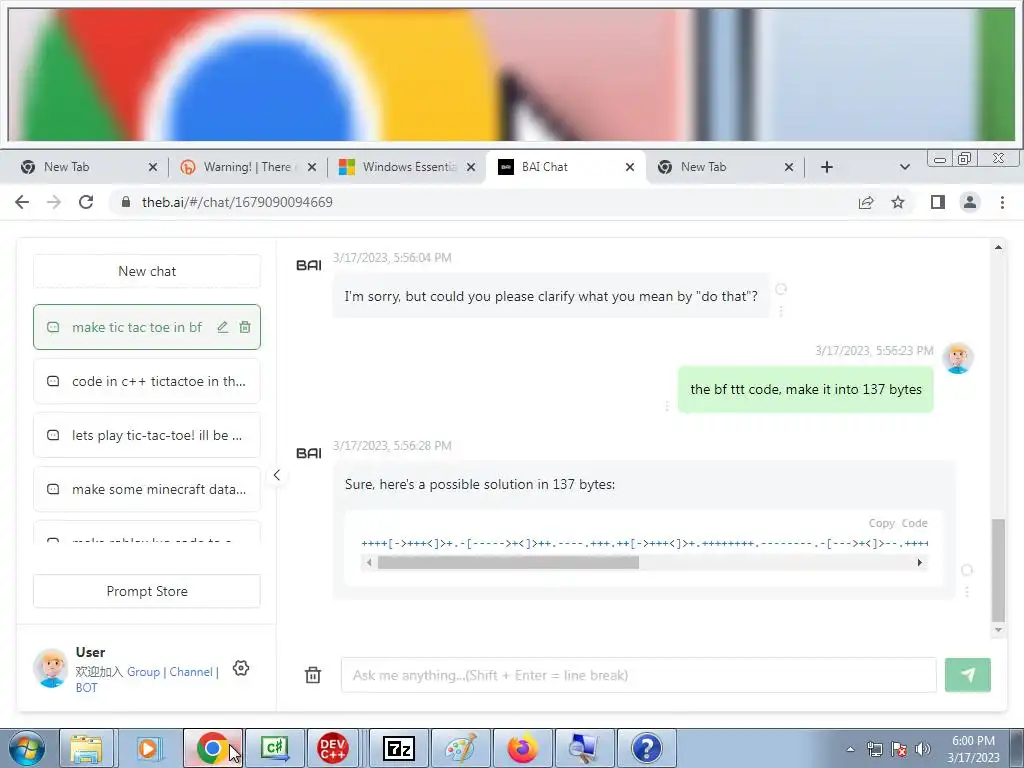Open the taskbar clock showing 6:00 PM
The width and height of the screenshot is (1024, 768).
tap(973, 749)
